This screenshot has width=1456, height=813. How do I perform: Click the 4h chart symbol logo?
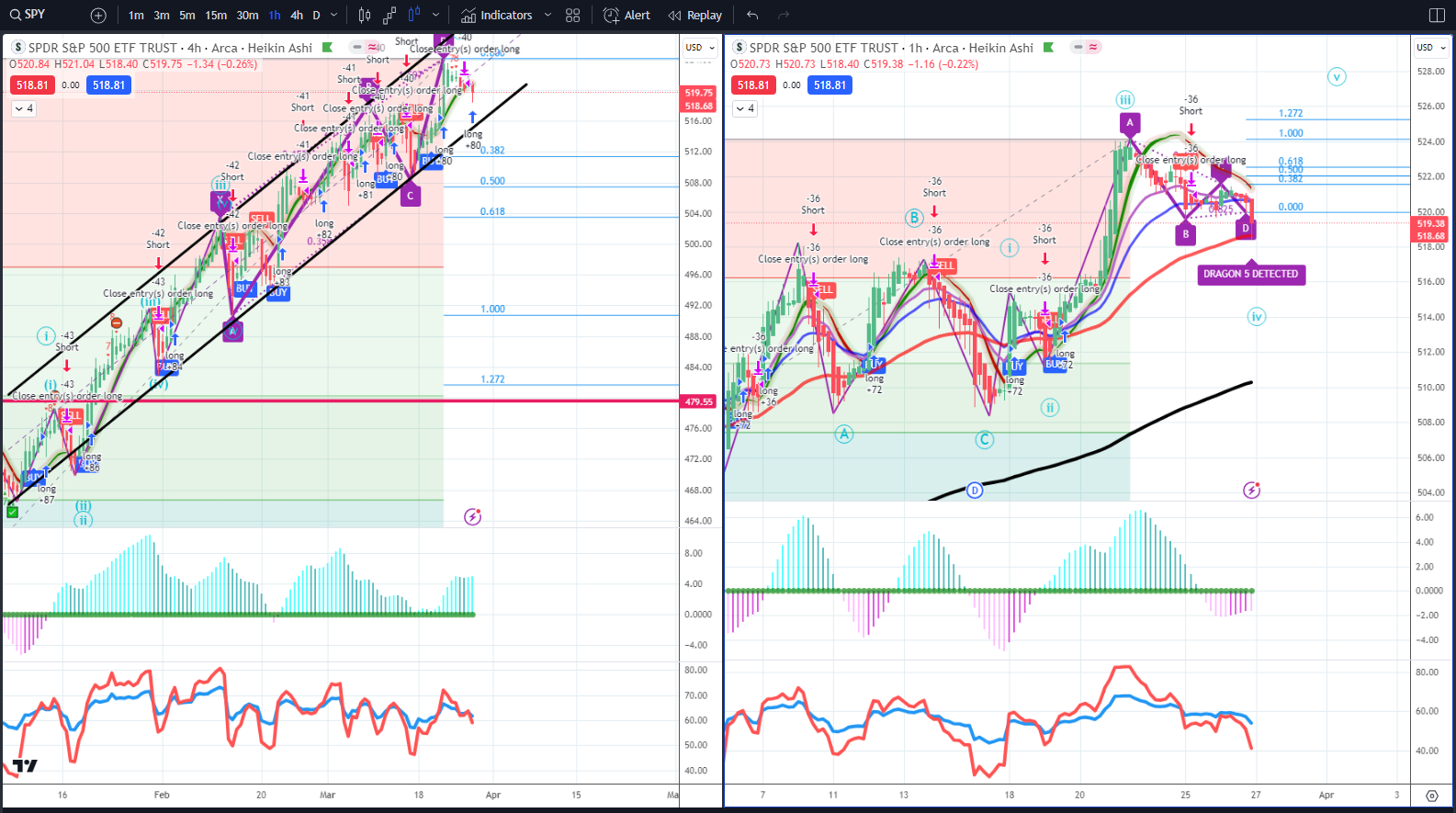click(17, 48)
